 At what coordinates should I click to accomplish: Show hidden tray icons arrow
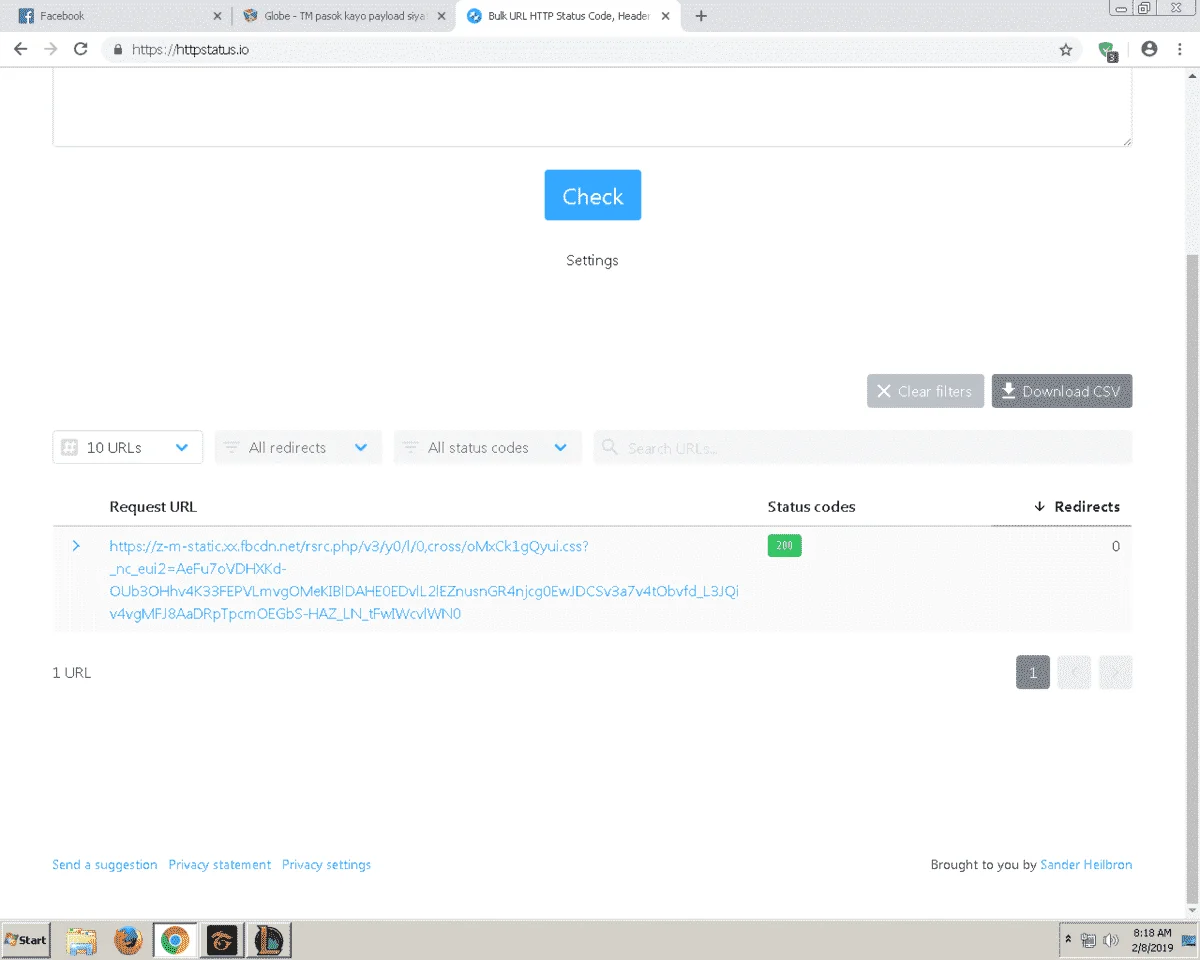pos(1069,940)
